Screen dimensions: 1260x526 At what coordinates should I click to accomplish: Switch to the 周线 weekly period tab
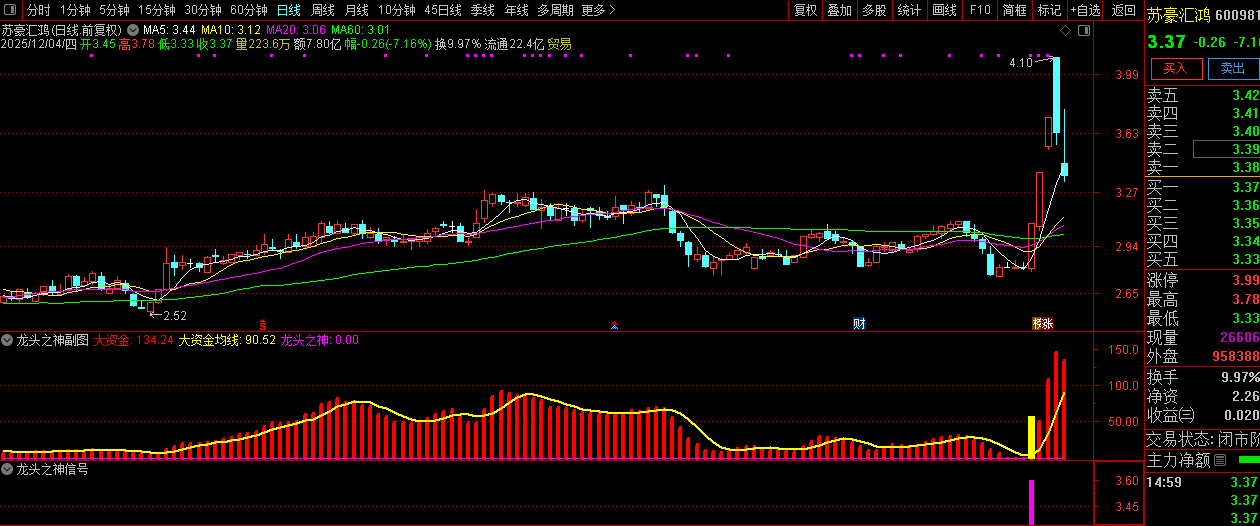[x=323, y=10]
